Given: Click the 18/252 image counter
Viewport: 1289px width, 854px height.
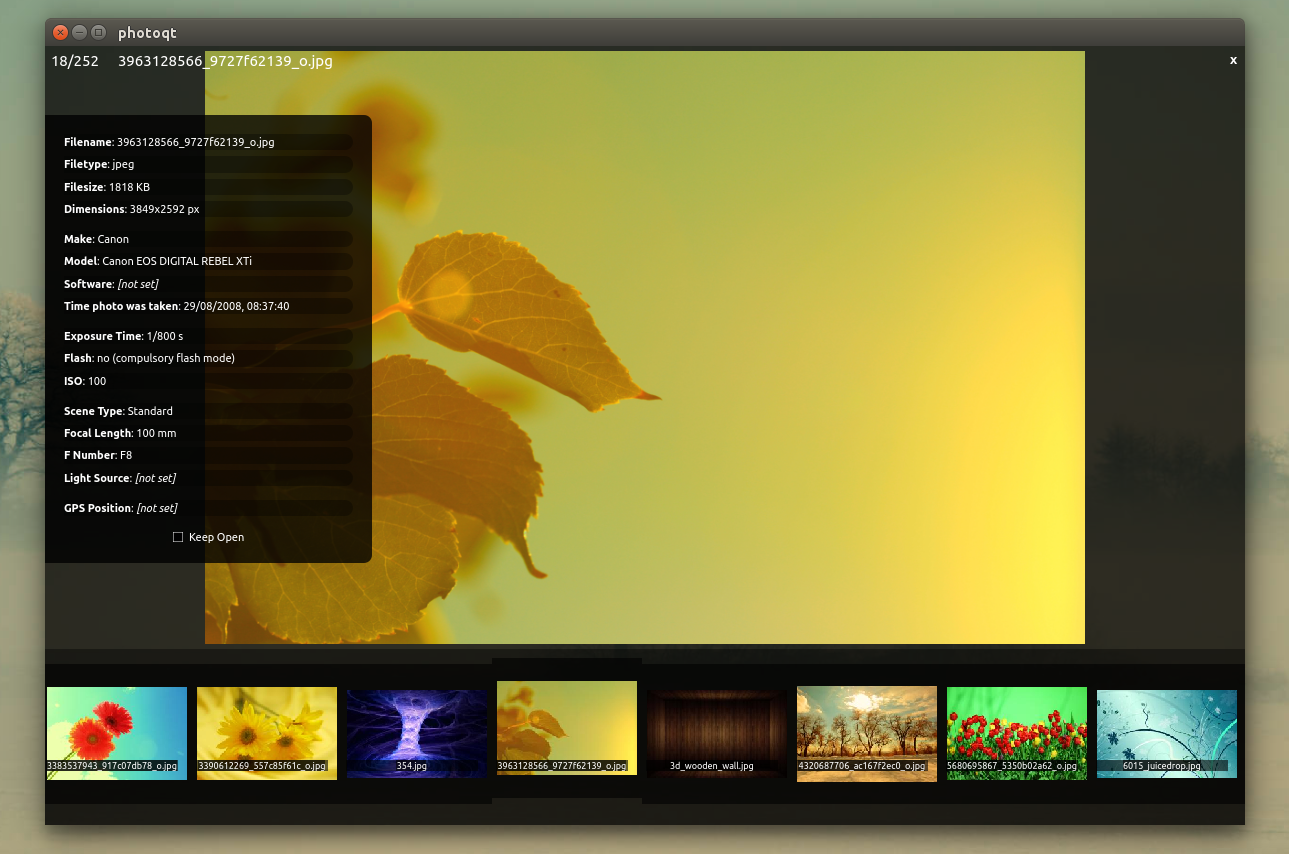Looking at the screenshot, I should 75,61.
